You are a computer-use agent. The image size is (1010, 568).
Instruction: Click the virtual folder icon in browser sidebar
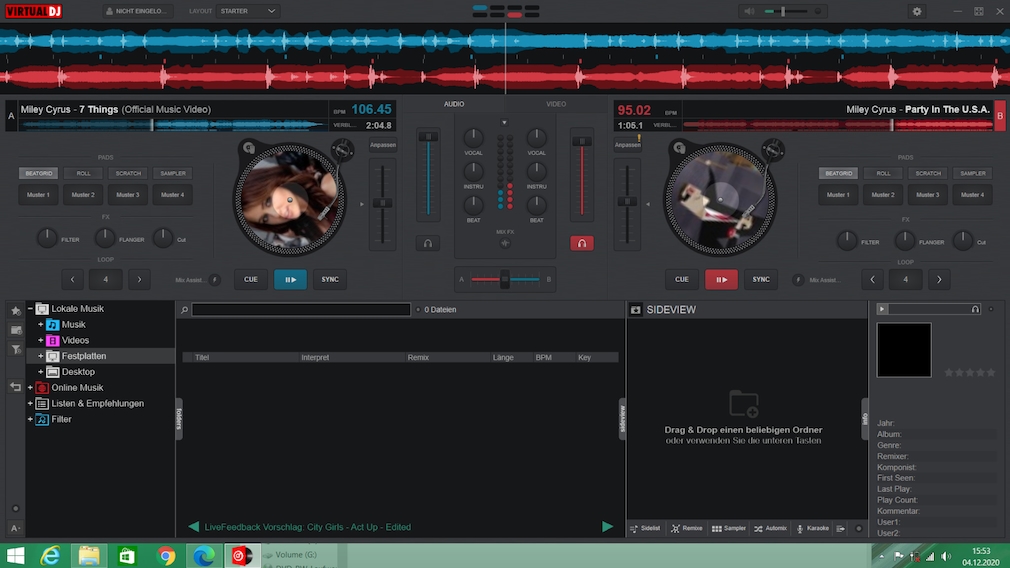[16, 330]
